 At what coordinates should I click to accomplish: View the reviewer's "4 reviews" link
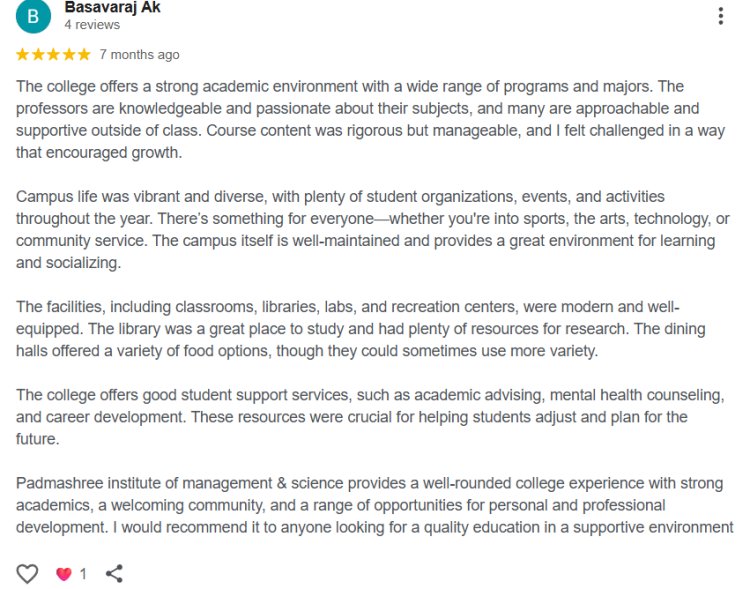tap(92, 25)
